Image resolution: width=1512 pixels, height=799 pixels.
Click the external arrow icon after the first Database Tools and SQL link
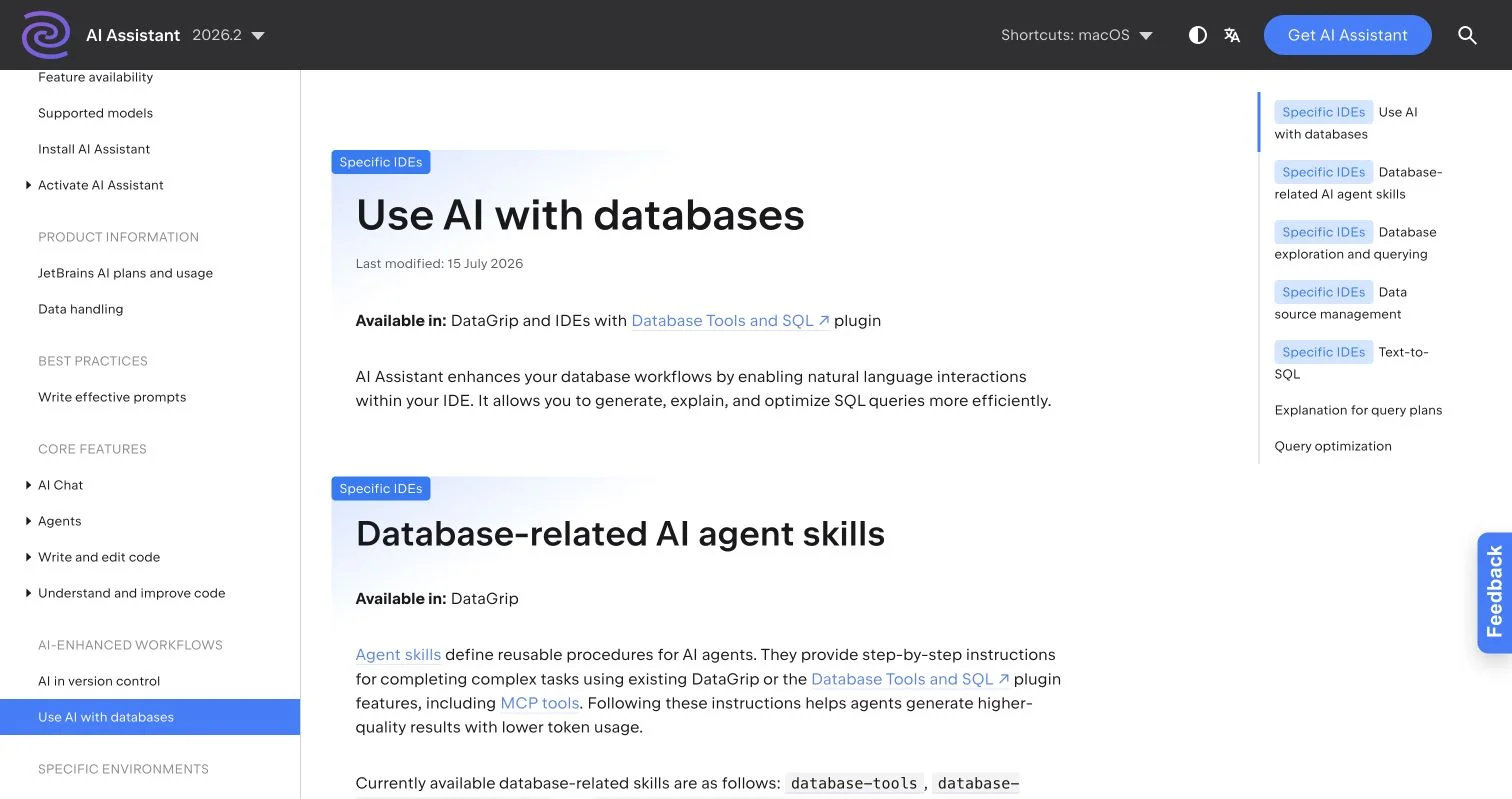click(824, 321)
